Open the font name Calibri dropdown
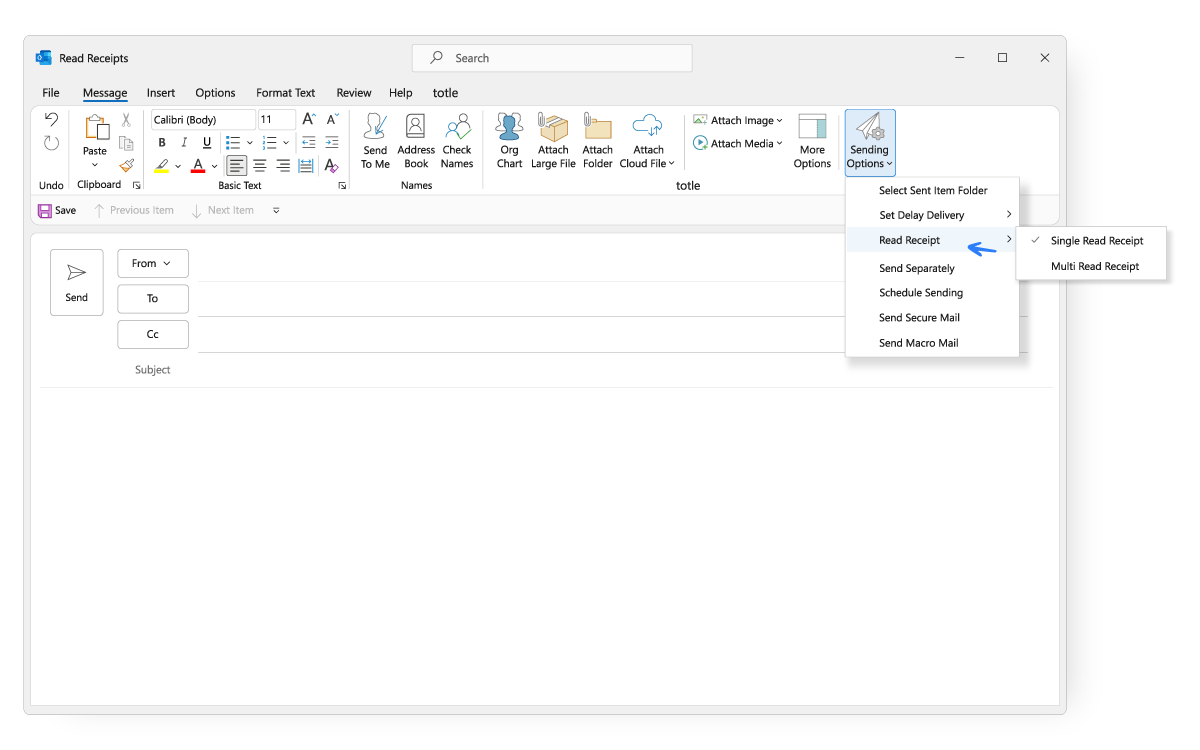The height and width of the screenshot is (750, 1200). coord(204,120)
